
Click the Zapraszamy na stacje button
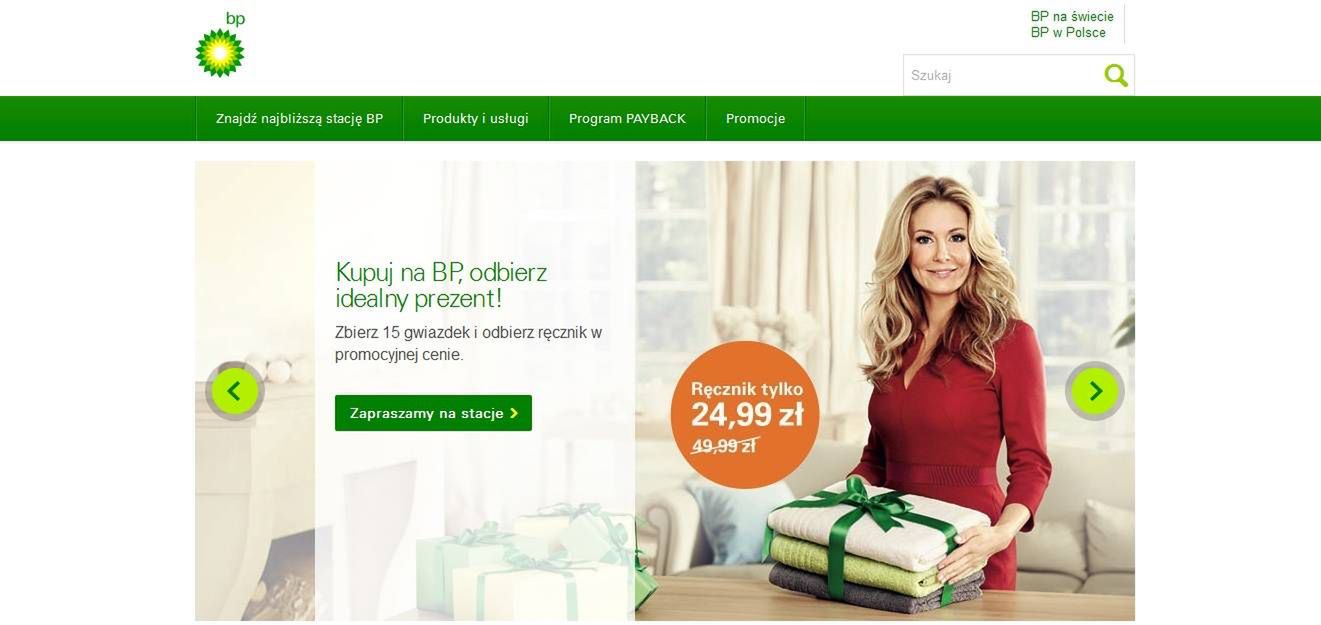click(x=433, y=413)
